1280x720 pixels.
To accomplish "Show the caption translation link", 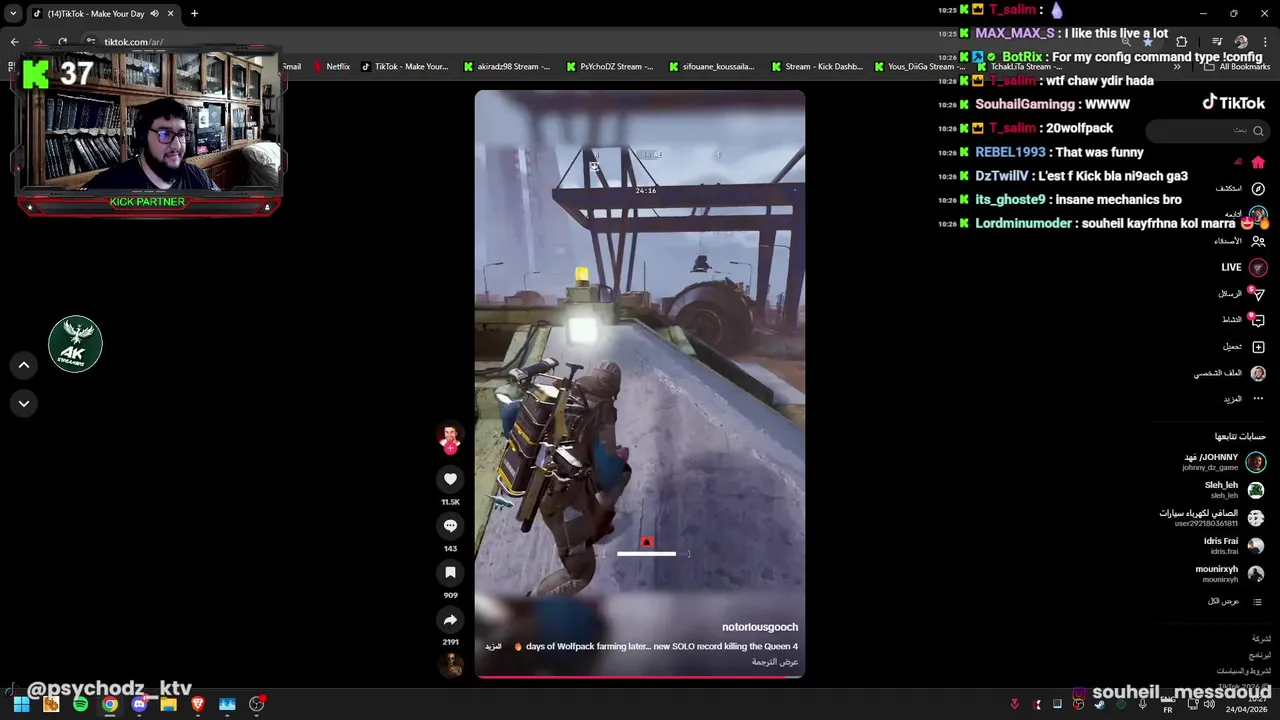I will pos(775,662).
